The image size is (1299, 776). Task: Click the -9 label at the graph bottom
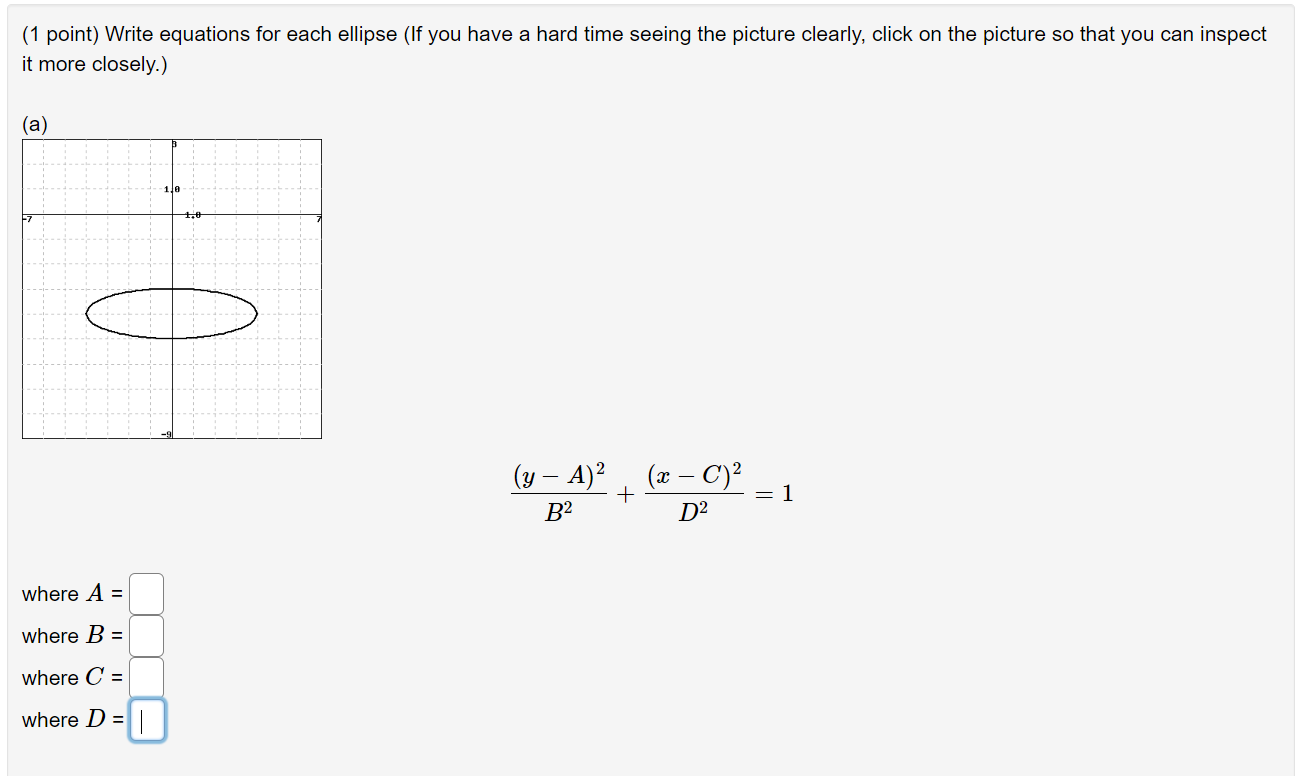click(x=168, y=433)
